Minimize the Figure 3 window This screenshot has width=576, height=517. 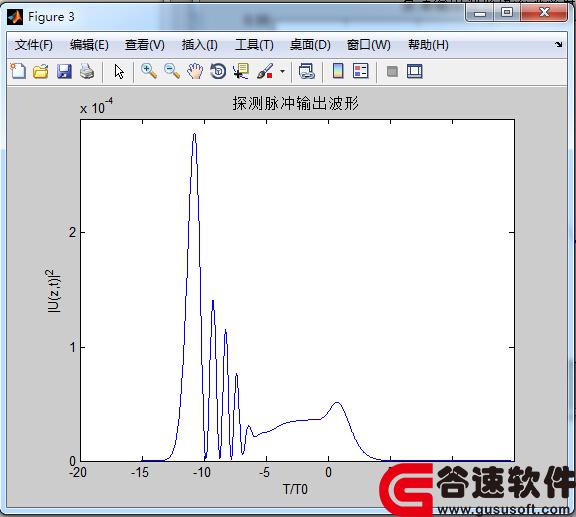click(x=480, y=13)
